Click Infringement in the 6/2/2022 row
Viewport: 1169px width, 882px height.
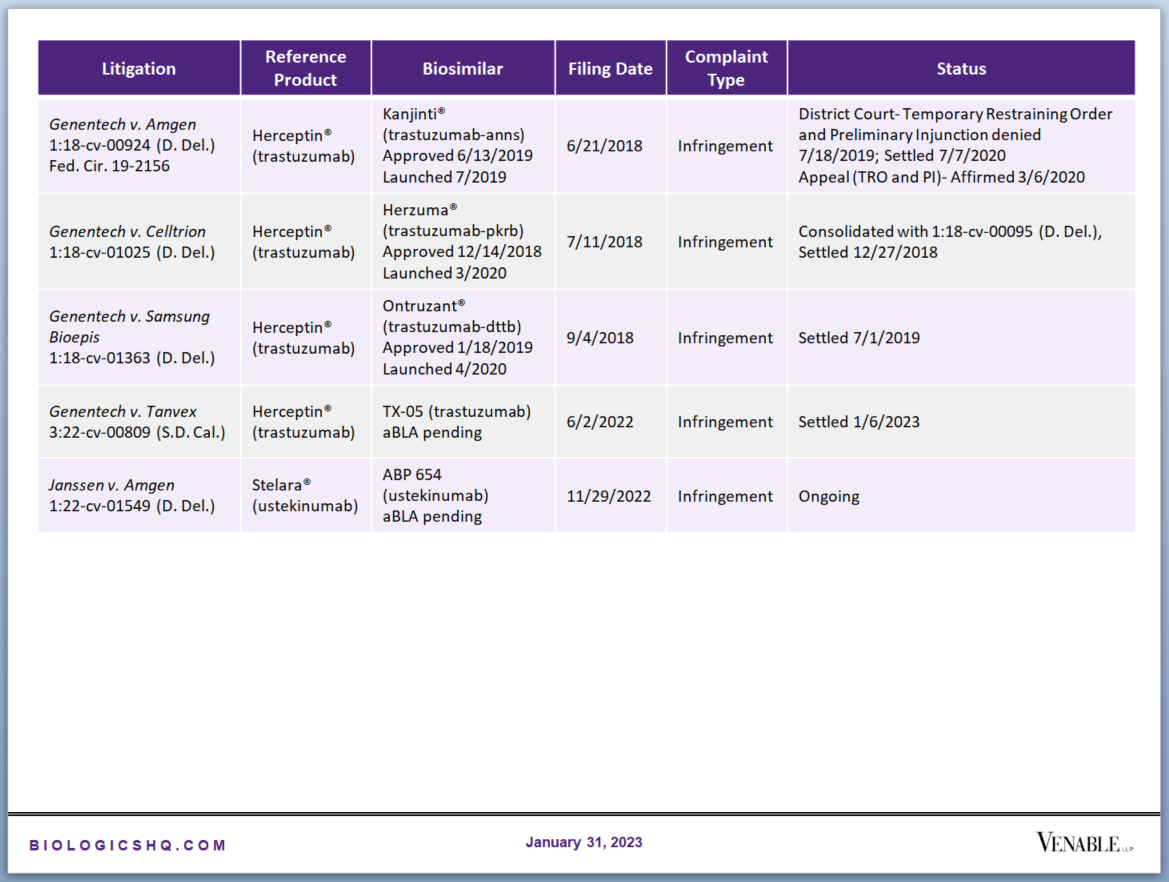coord(726,421)
